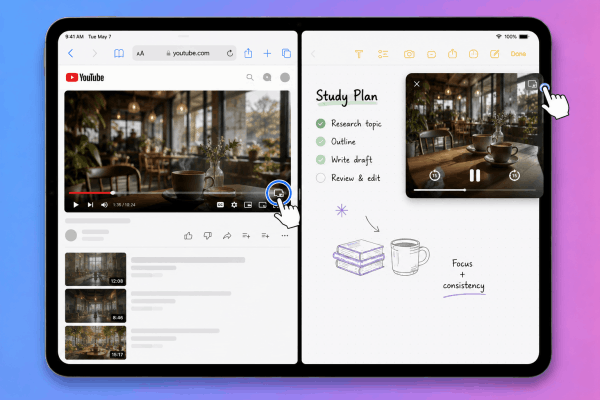Skip to the next YouTube video
The image size is (600, 400).
coord(90,205)
